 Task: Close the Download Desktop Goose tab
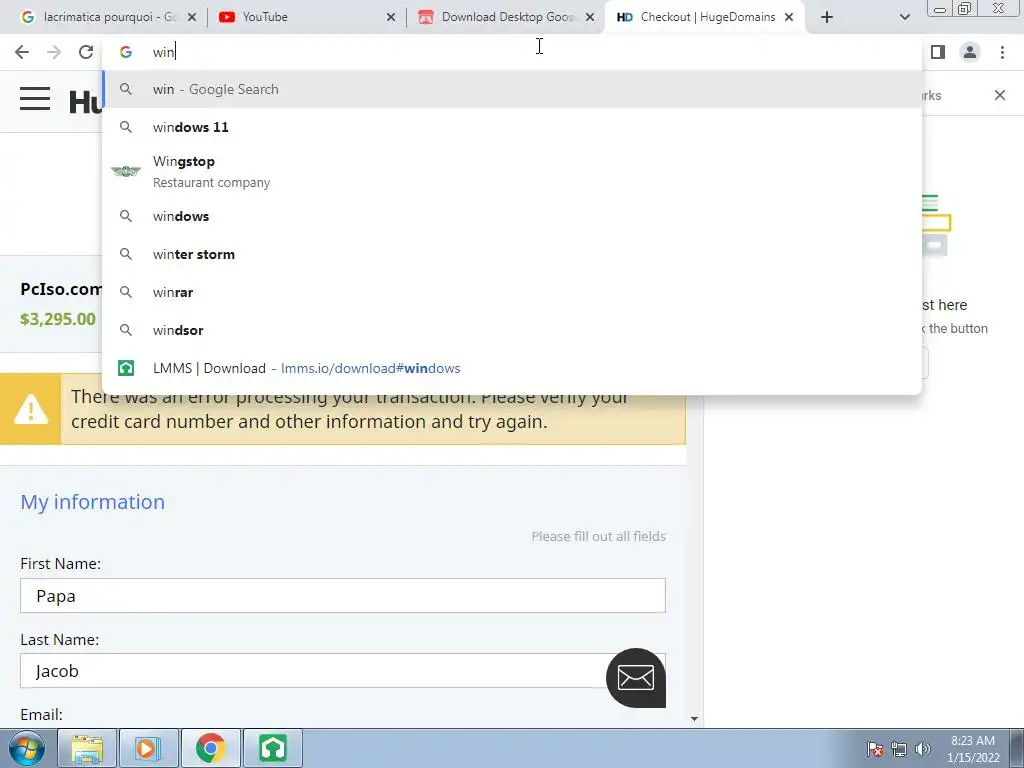590,18
